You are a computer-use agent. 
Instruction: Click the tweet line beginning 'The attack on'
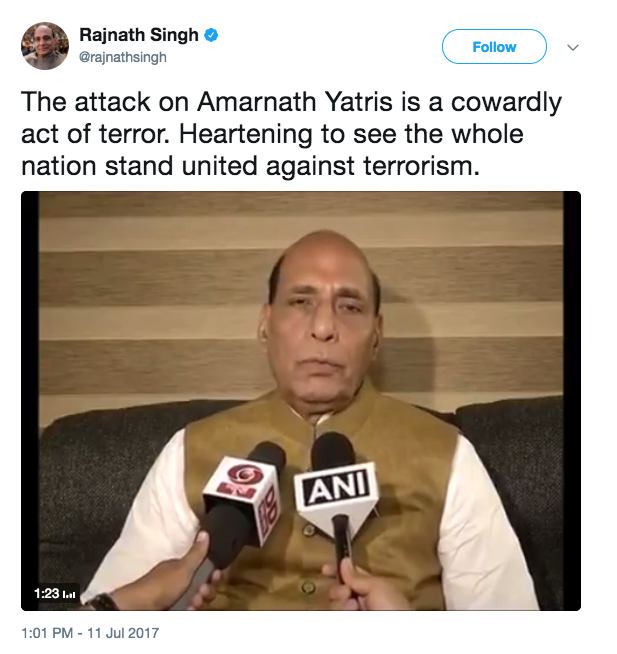292,102
